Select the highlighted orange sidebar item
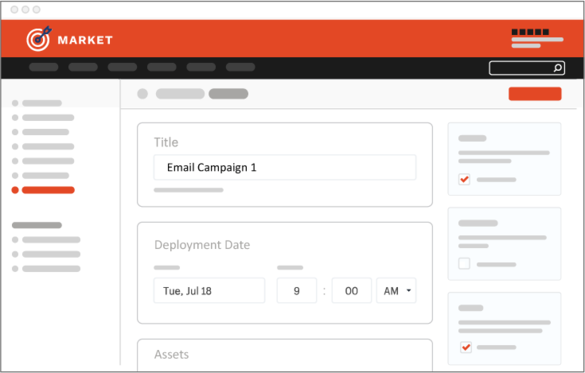 click(43, 190)
